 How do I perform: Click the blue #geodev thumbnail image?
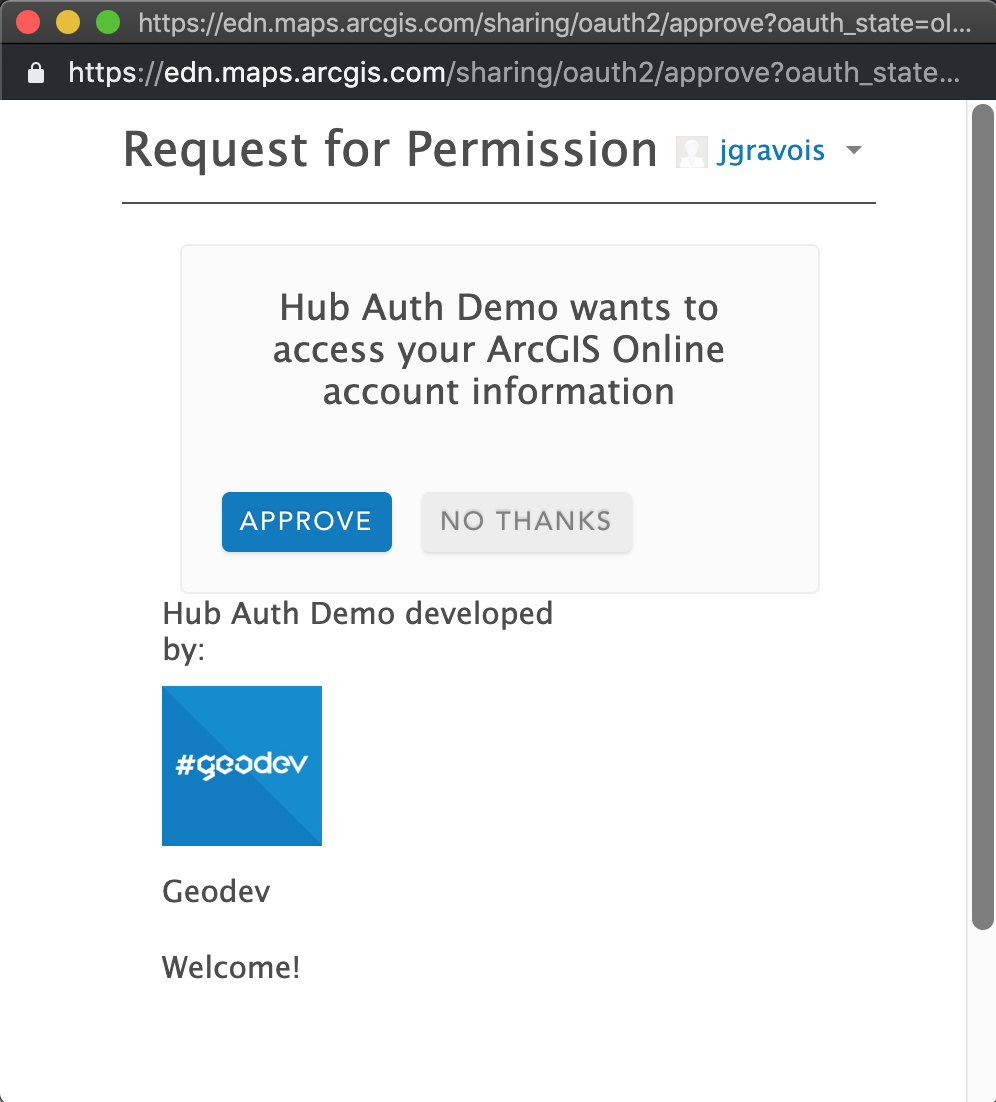click(241, 765)
